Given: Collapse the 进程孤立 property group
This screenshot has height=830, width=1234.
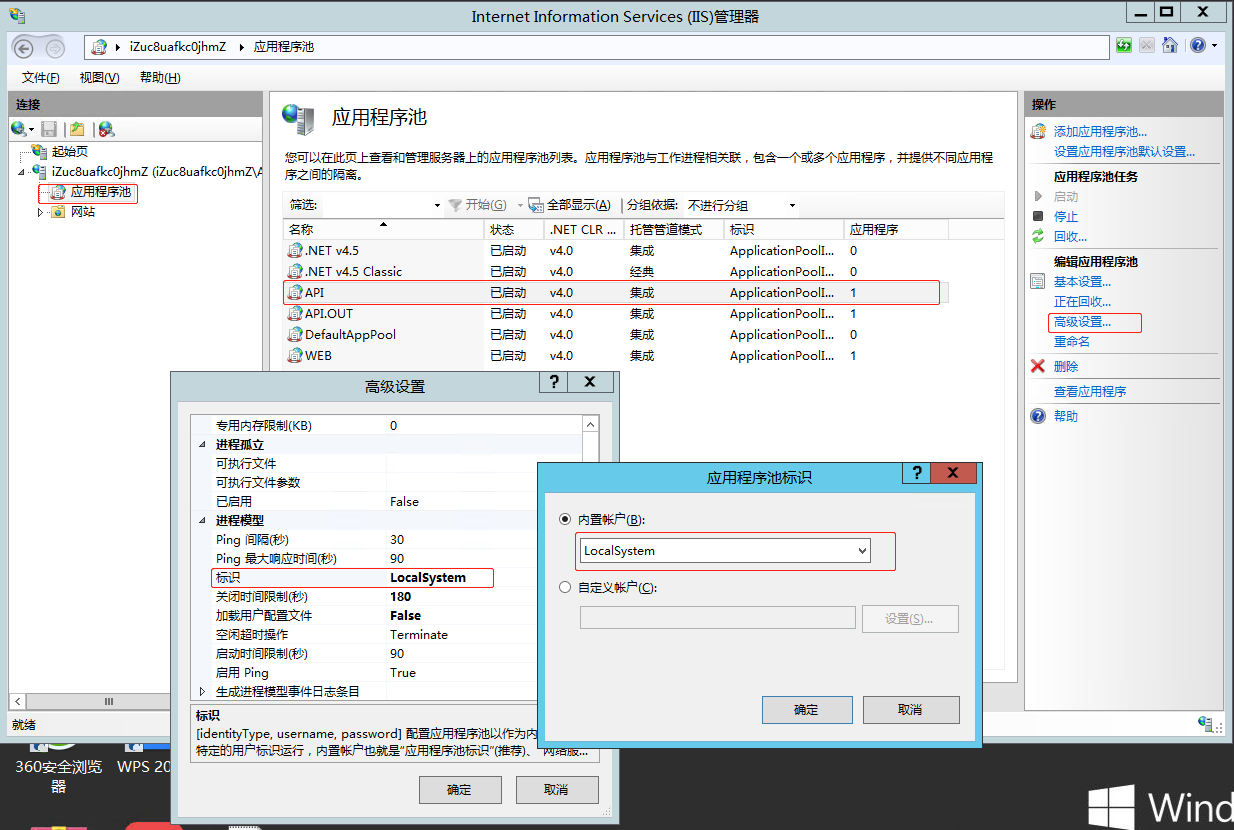Looking at the screenshot, I should point(203,445).
